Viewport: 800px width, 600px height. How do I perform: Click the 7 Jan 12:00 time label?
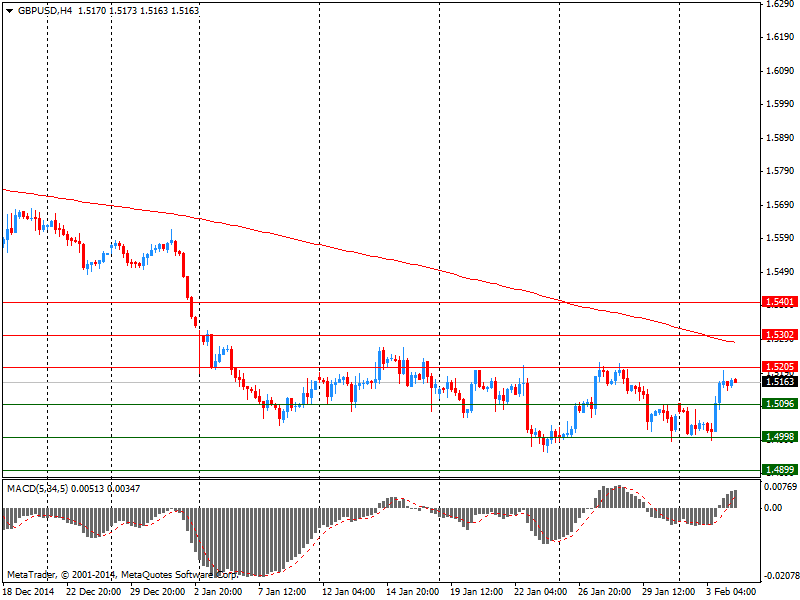pyautogui.click(x=282, y=592)
